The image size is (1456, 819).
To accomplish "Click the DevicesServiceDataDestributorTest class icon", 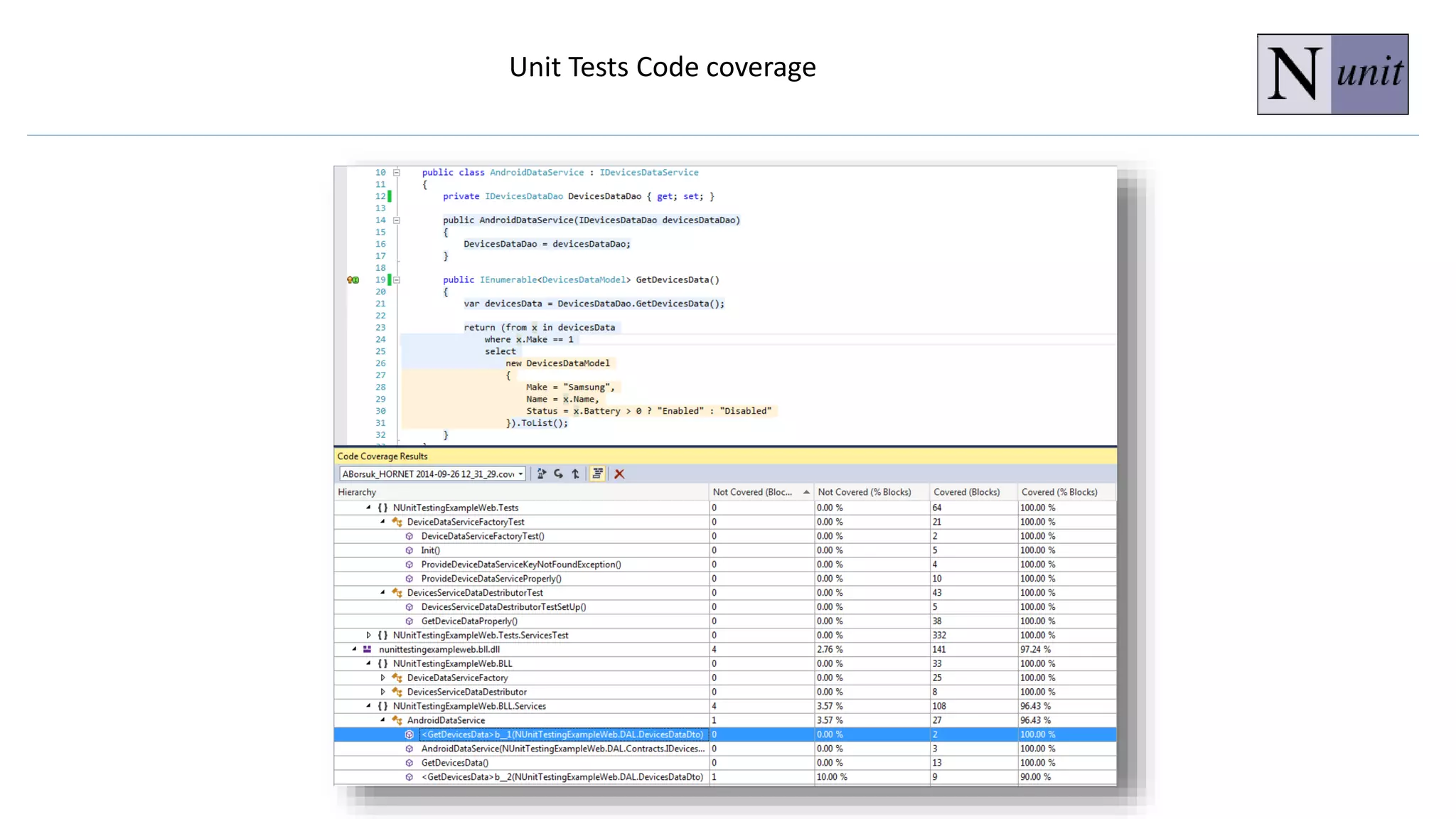I will [x=397, y=592].
